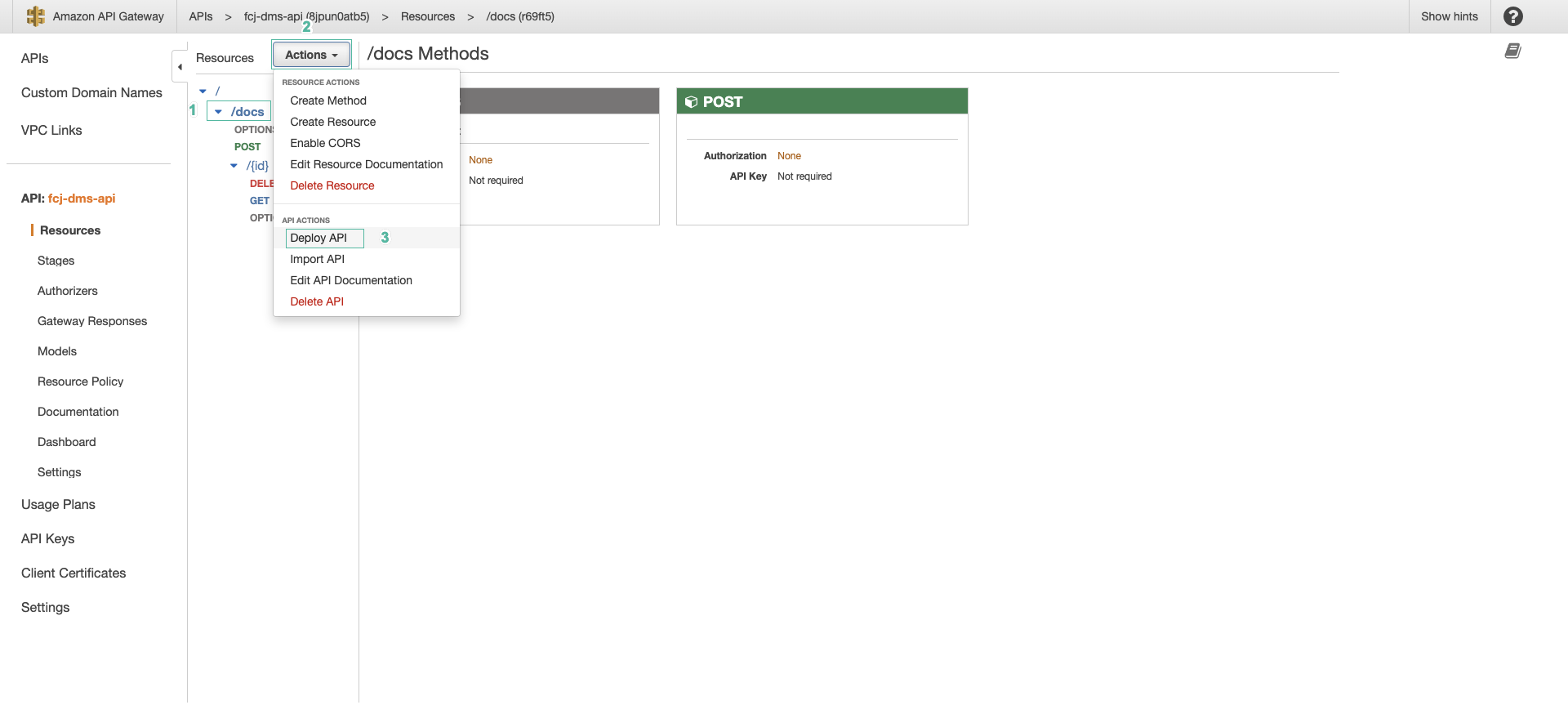Select the /{id} resource in the tree
Screen dimensions: 1568x705
coord(257,166)
